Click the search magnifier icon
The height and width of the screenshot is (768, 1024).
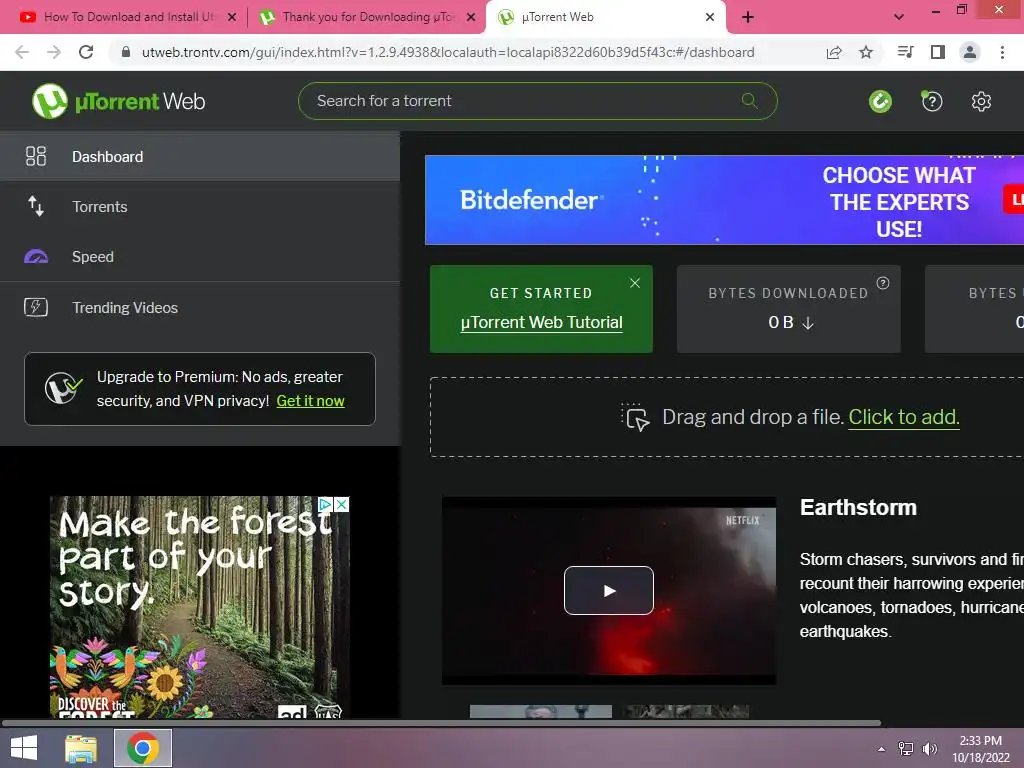750,101
